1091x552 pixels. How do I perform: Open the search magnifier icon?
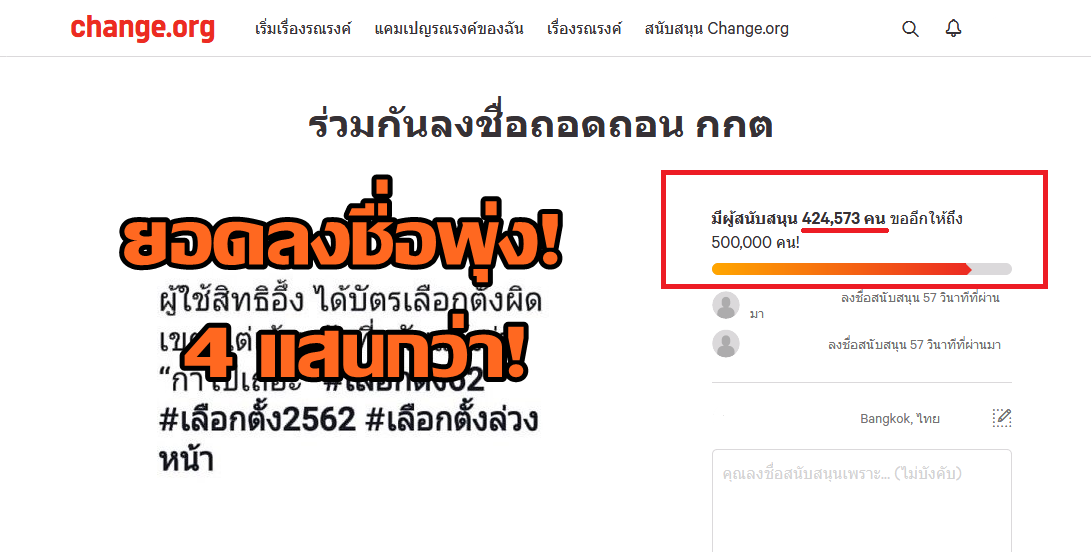click(x=910, y=29)
